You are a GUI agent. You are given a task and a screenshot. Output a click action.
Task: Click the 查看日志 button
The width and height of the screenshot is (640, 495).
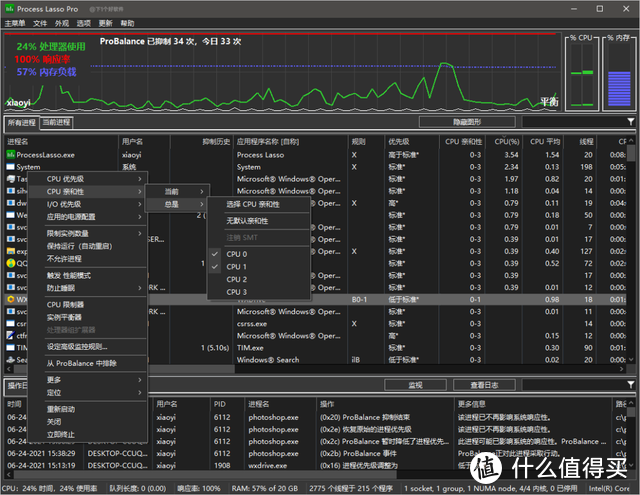click(484, 385)
